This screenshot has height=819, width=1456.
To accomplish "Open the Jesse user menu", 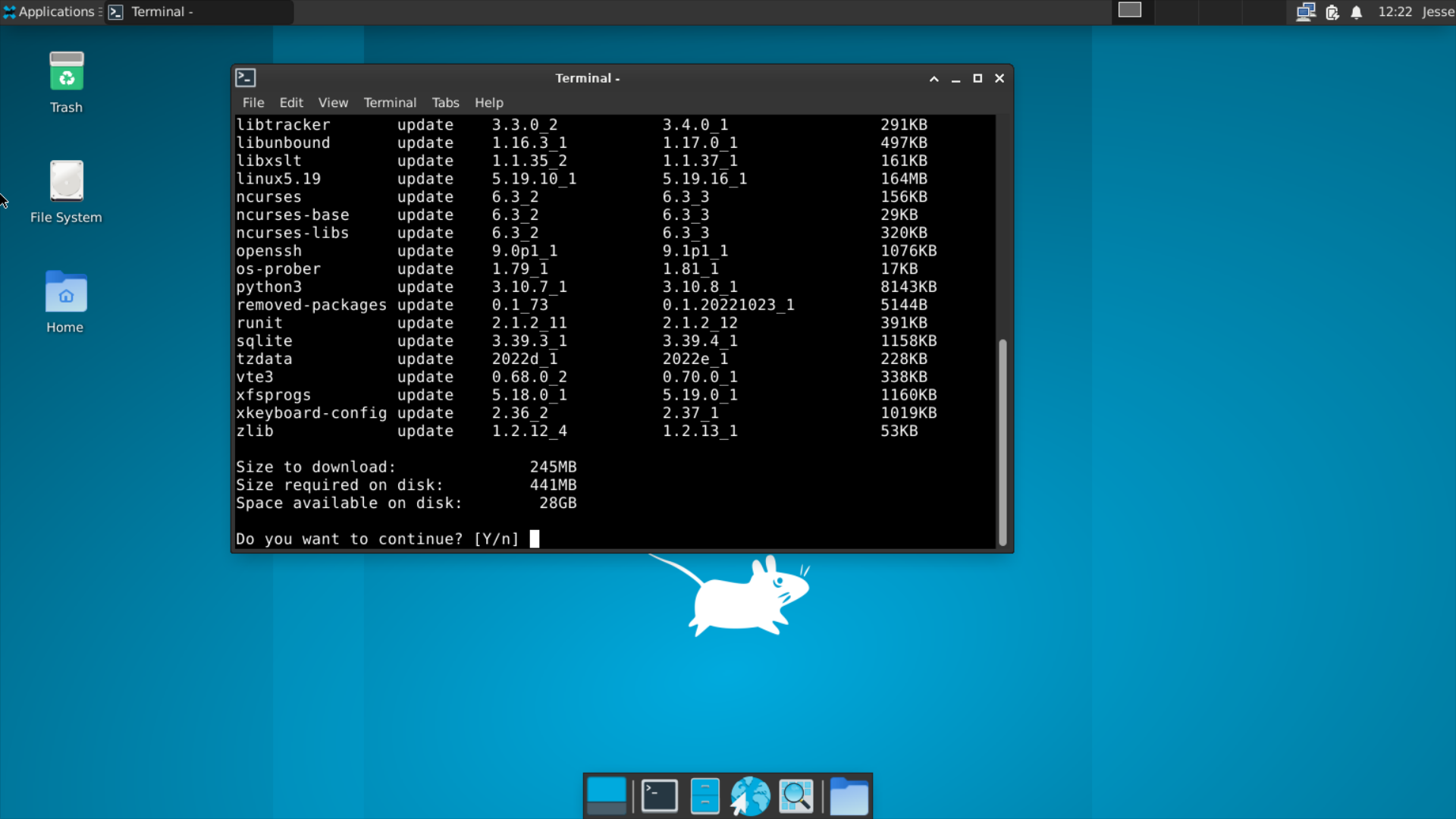I will click(x=1438, y=11).
